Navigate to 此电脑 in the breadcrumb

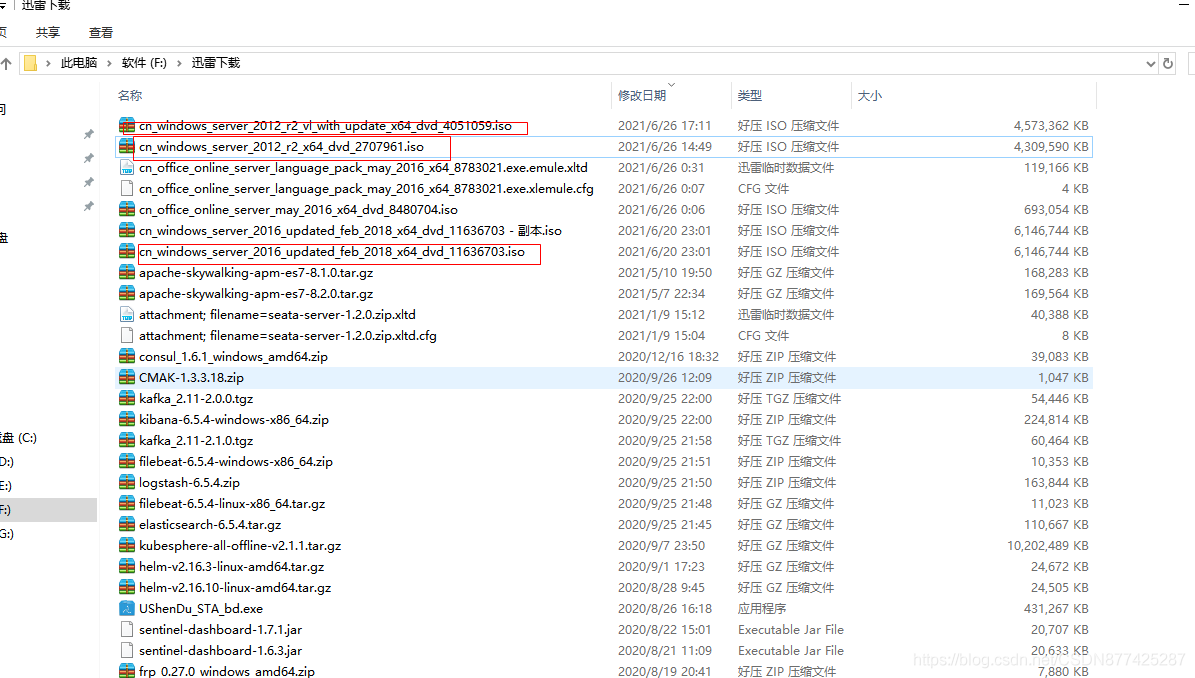point(78,63)
